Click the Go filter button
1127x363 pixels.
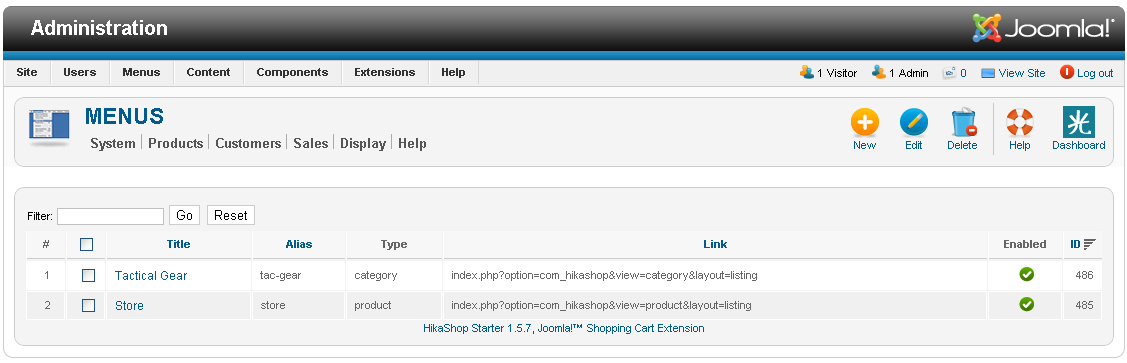click(185, 215)
